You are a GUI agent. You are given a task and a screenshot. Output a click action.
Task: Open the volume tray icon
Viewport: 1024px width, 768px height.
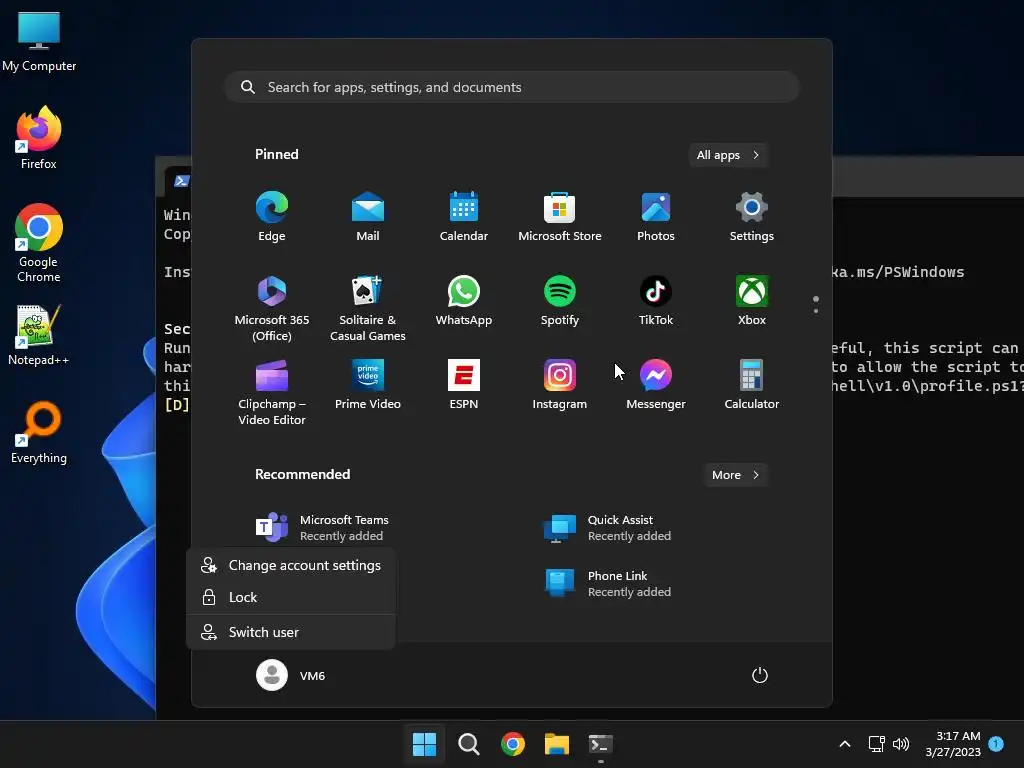[x=901, y=744]
